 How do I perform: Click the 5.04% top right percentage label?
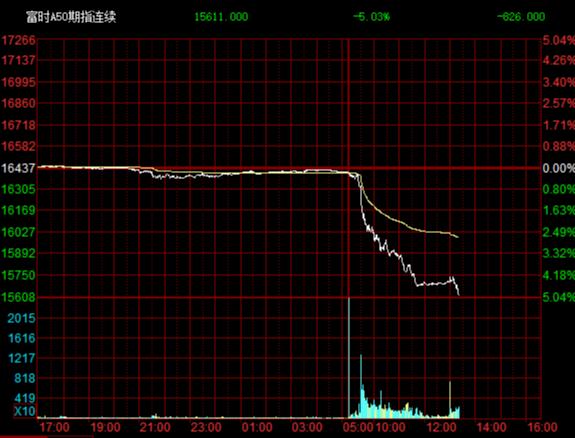click(x=558, y=40)
